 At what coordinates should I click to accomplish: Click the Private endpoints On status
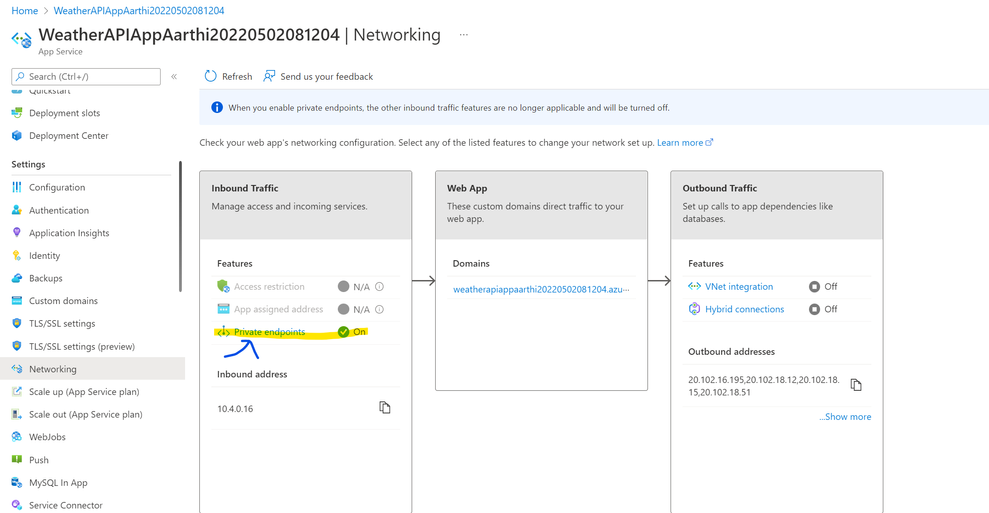pos(352,332)
